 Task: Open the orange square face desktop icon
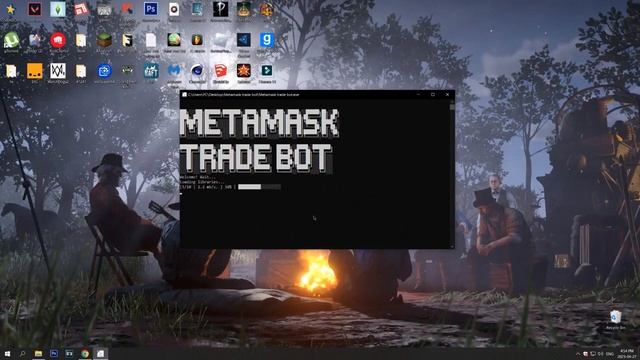(35, 71)
